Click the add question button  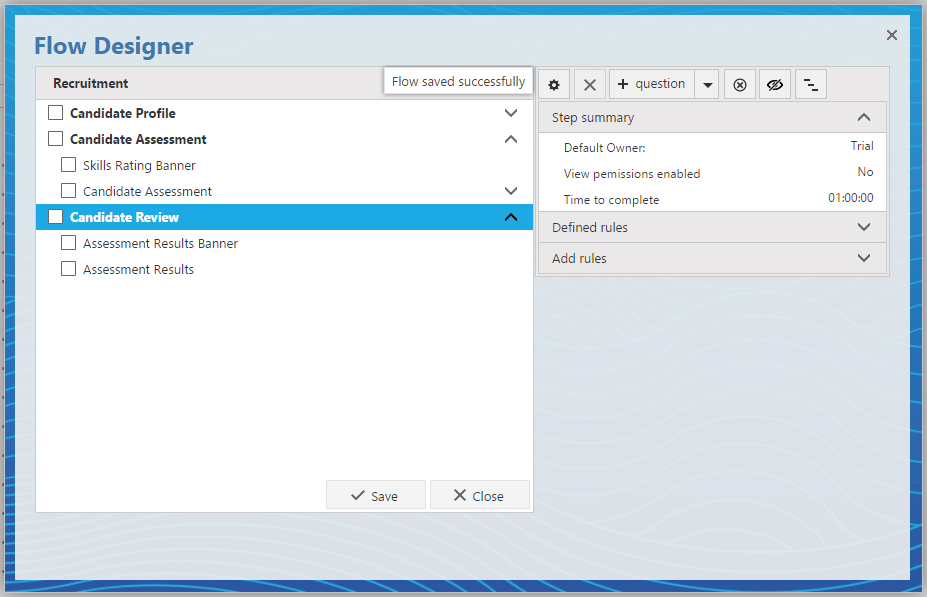[652, 84]
